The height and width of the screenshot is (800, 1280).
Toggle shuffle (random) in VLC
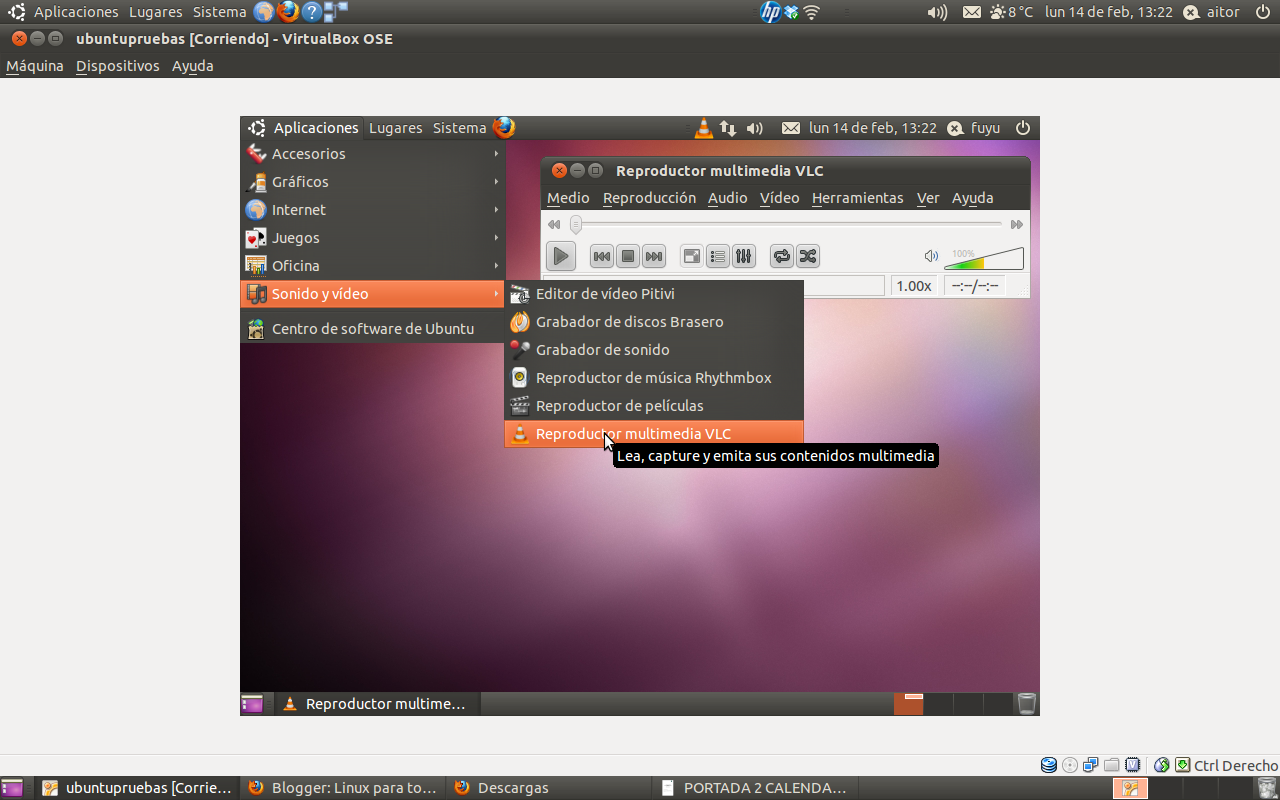point(808,256)
